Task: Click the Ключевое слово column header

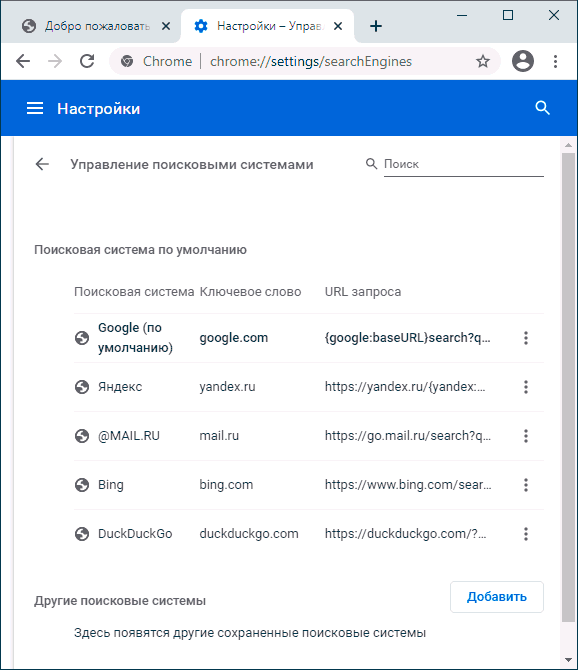Action: pyautogui.click(x=250, y=292)
